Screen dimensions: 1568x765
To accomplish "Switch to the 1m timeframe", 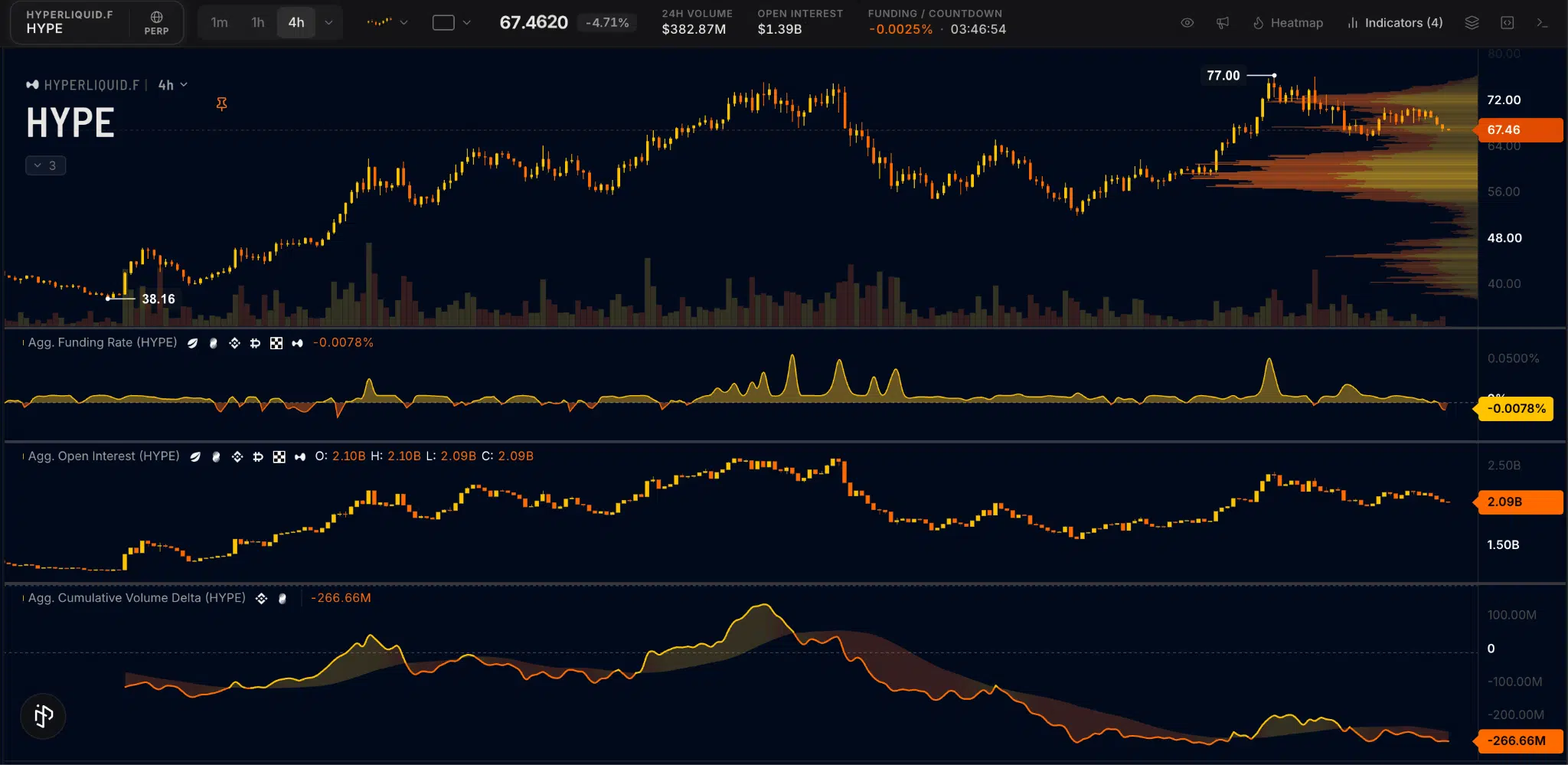I will pos(219,22).
